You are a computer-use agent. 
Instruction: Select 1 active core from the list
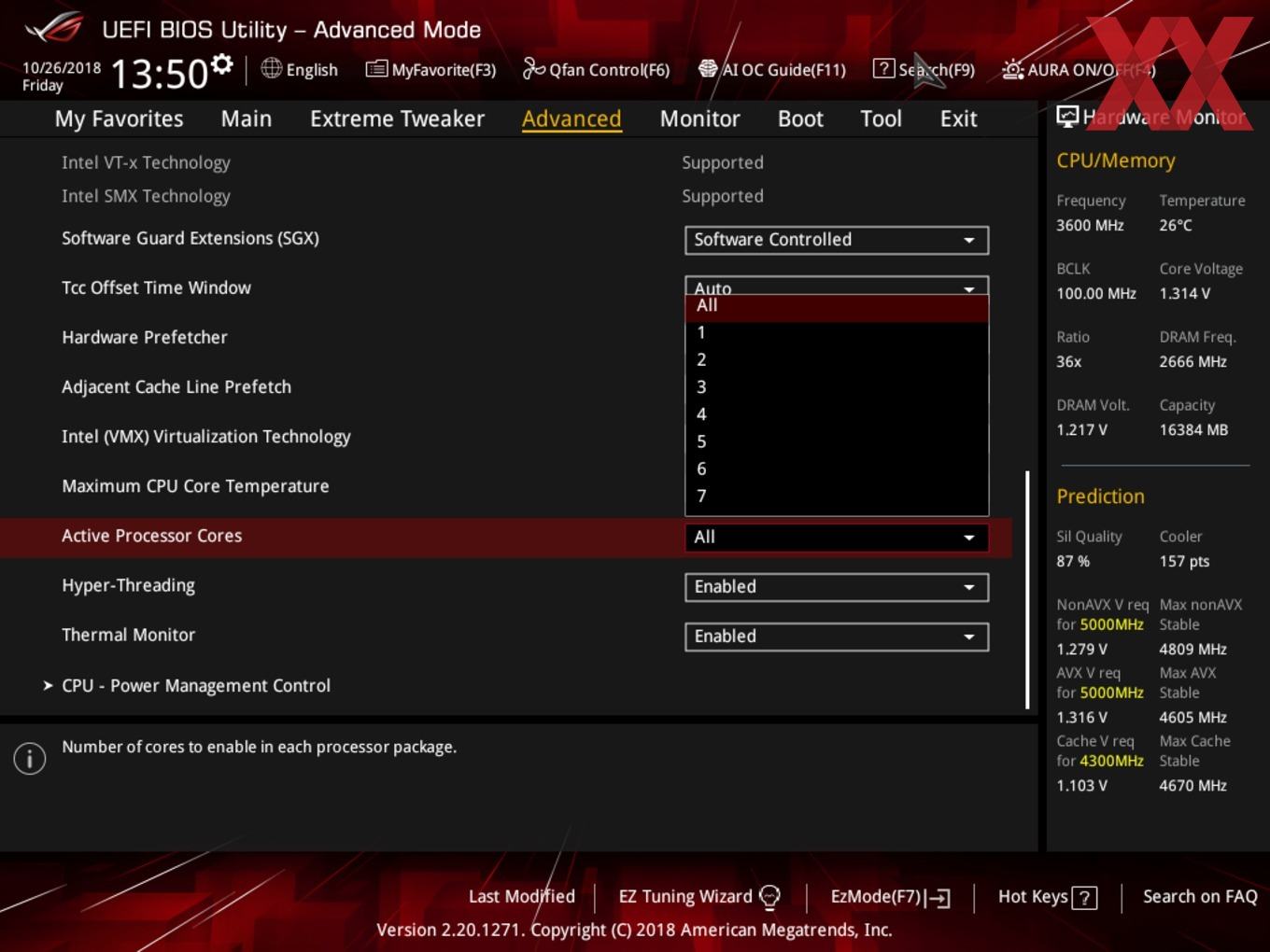coord(837,333)
